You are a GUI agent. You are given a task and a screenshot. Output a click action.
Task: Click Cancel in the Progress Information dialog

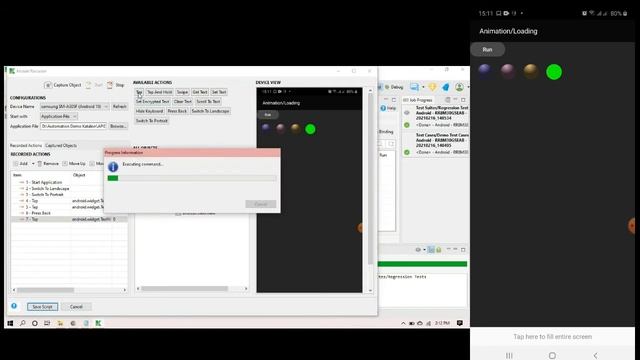click(x=261, y=204)
